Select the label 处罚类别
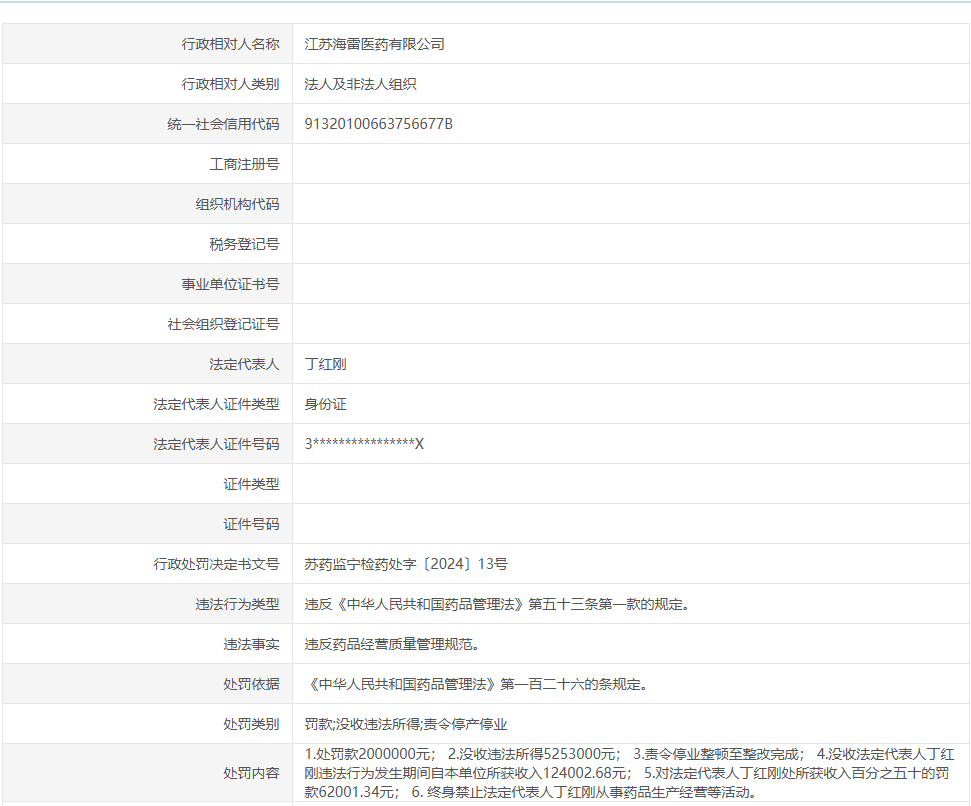971x806 pixels. point(251,724)
